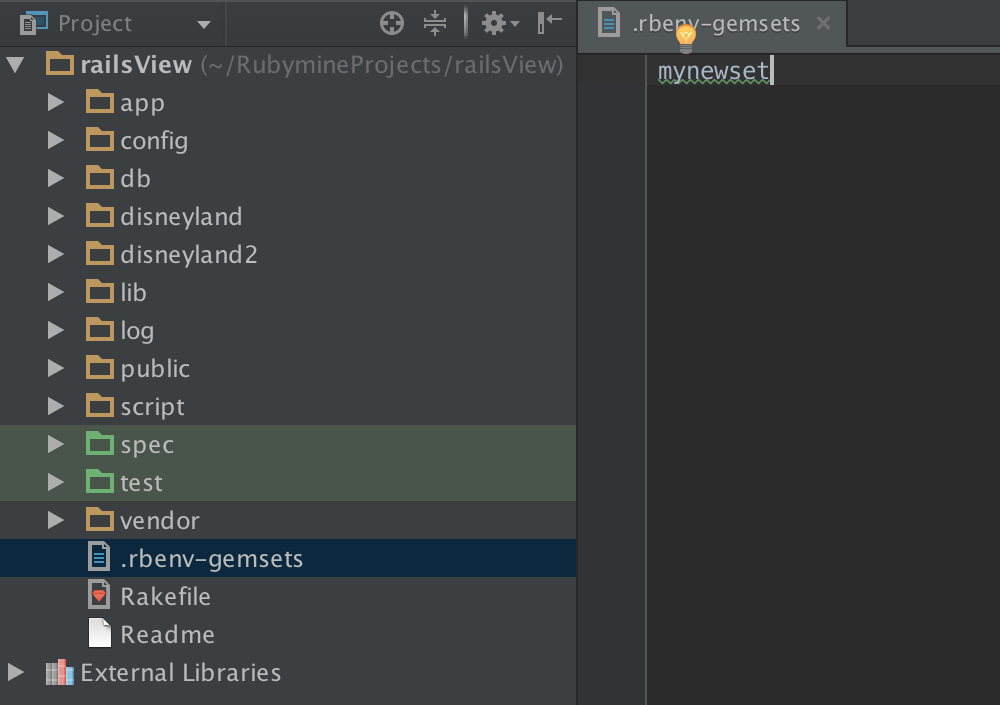Expand the log folder
This screenshot has height=705, width=1000.
coord(56,330)
